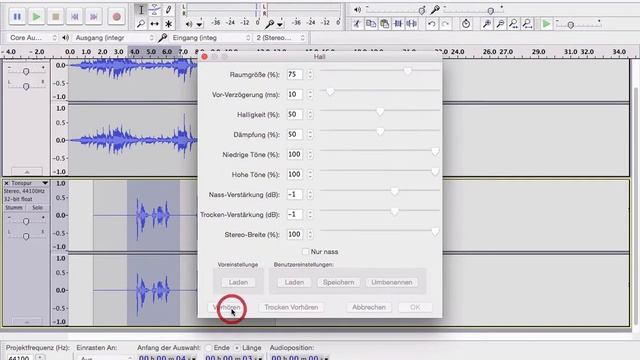Image resolution: width=640 pixels, height=360 pixels.
Task: Click the Umbenennen button
Action: click(391, 282)
